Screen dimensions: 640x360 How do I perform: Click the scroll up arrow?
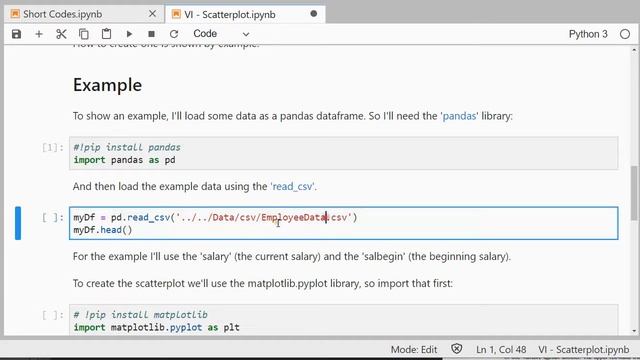634,50
